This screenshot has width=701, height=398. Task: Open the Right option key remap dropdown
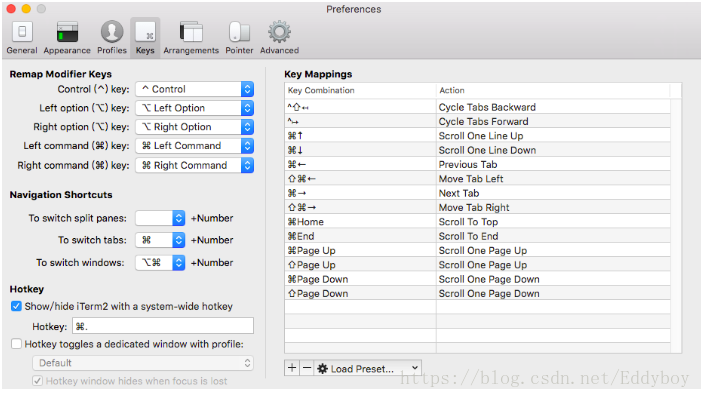click(195, 127)
